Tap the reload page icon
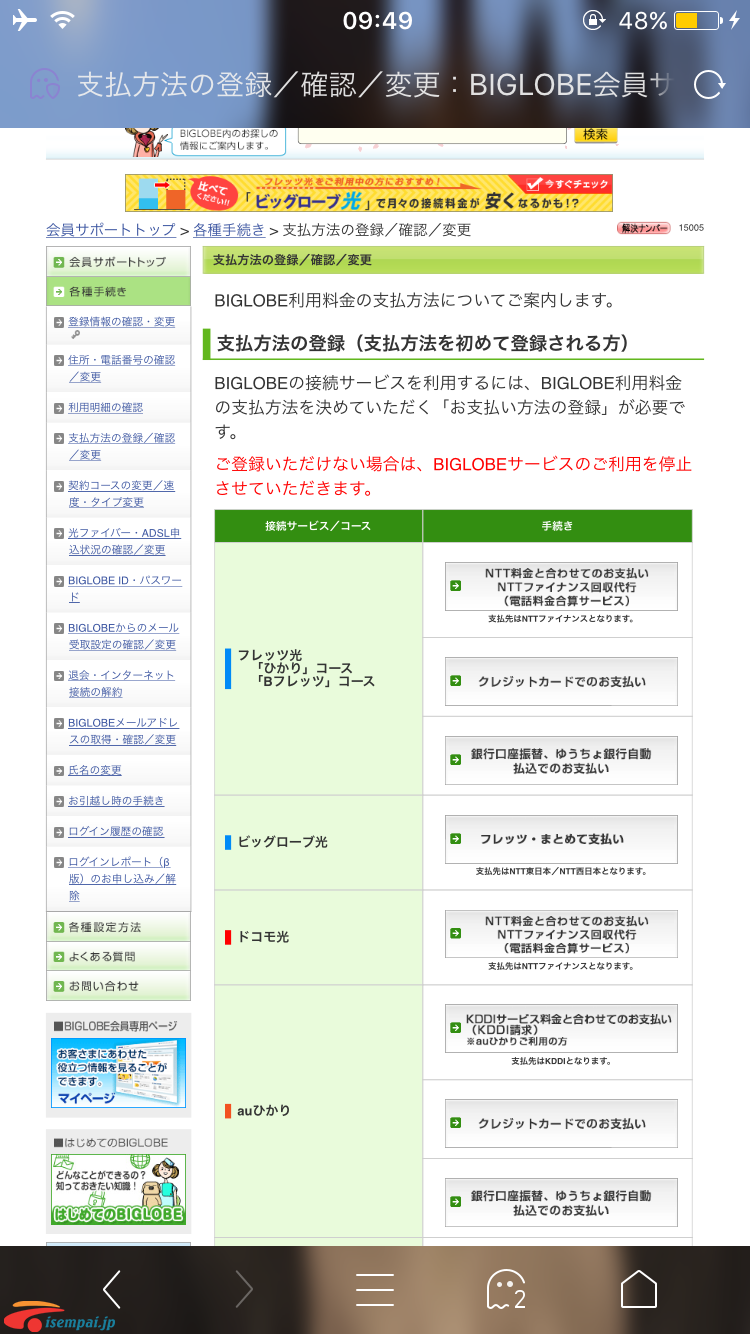The width and height of the screenshot is (750, 1334). pos(709,85)
